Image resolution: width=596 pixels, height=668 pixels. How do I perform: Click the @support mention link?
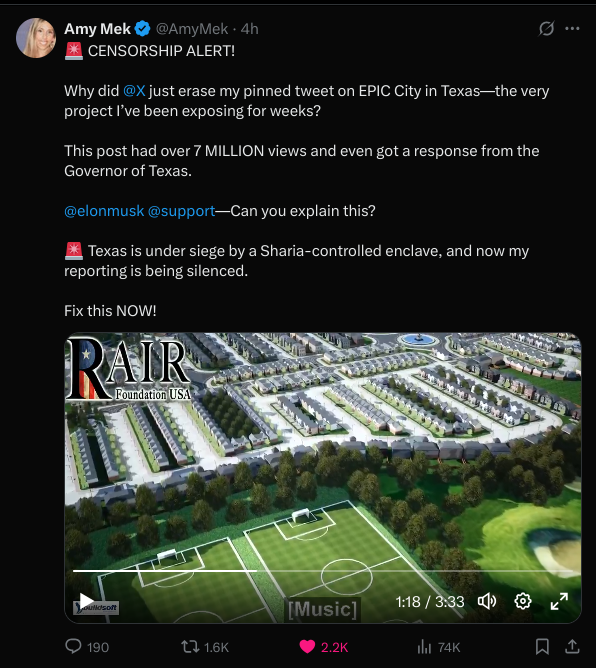(181, 211)
